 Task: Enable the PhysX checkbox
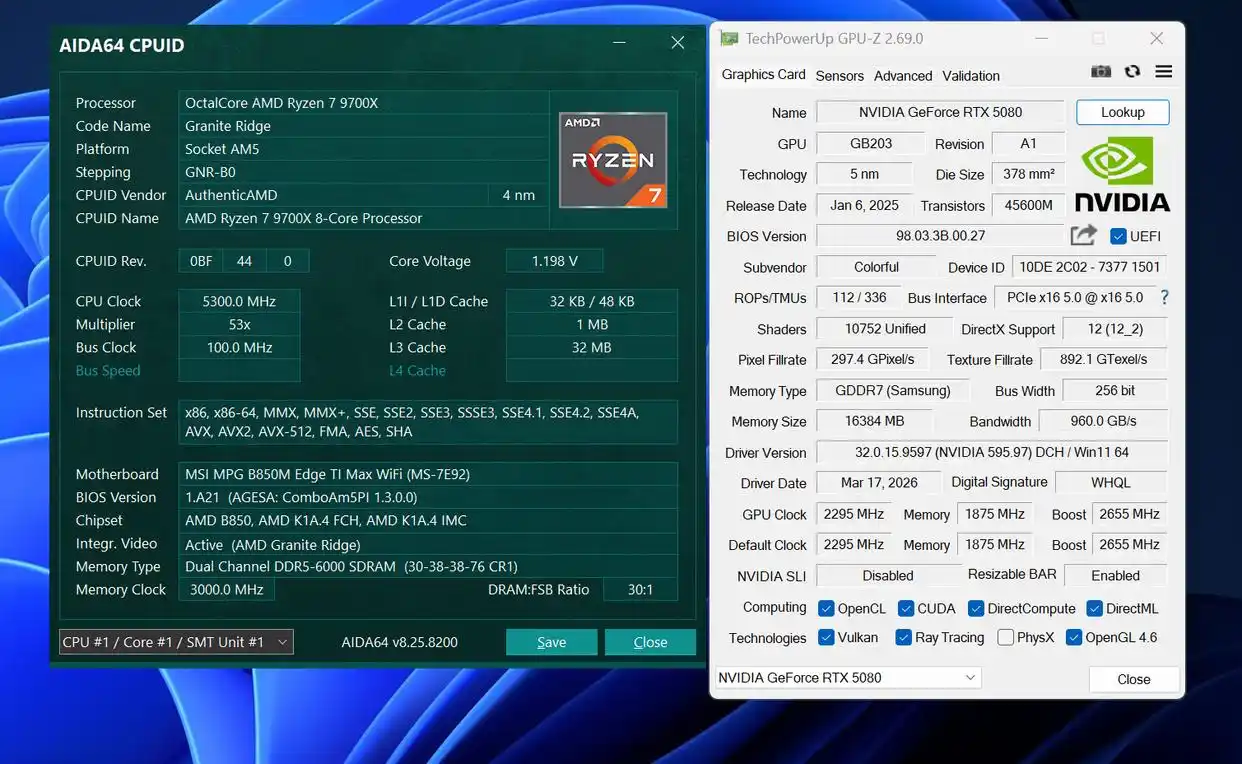coord(1004,637)
